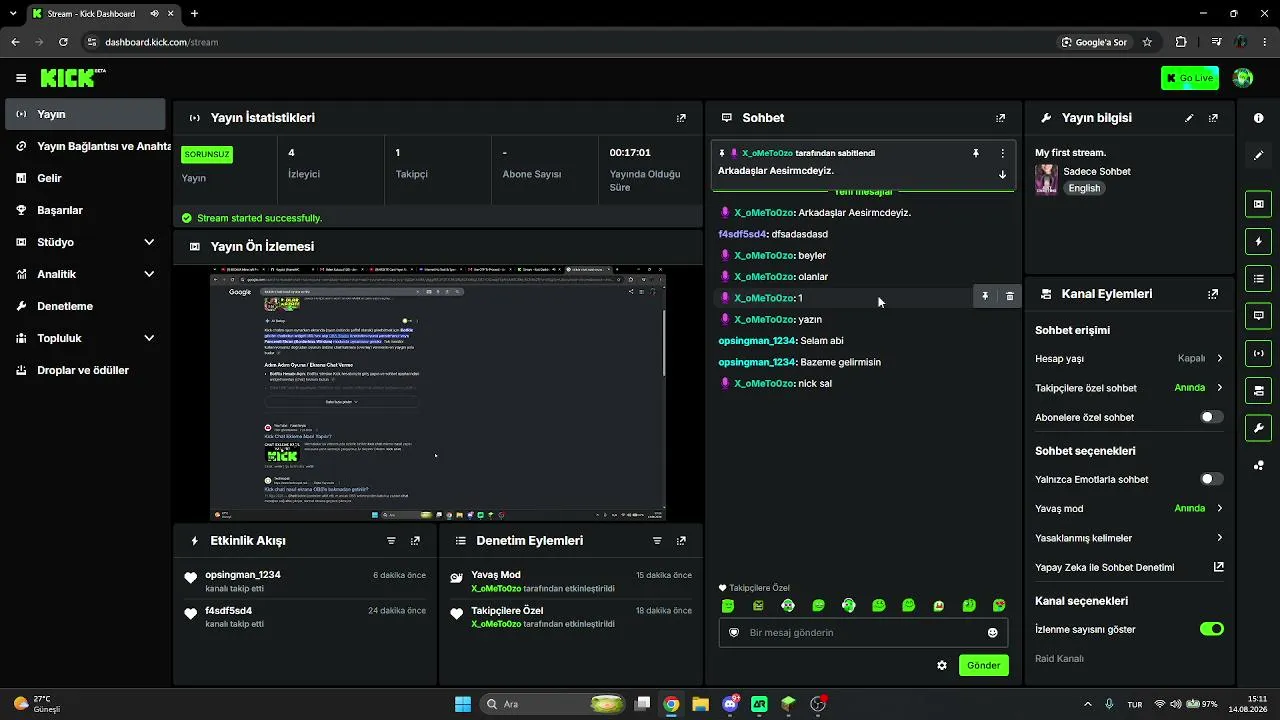Delete the hovered chat message "1"
This screenshot has height=720, width=1280.
[x=1009, y=297]
